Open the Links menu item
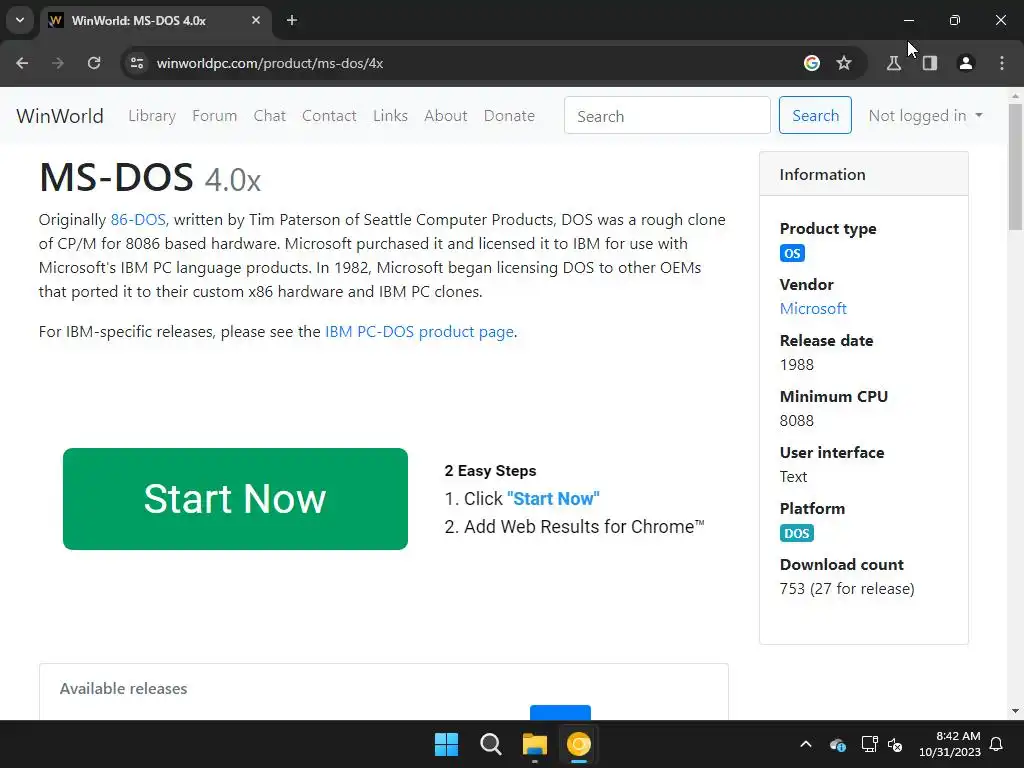 (391, 116)
